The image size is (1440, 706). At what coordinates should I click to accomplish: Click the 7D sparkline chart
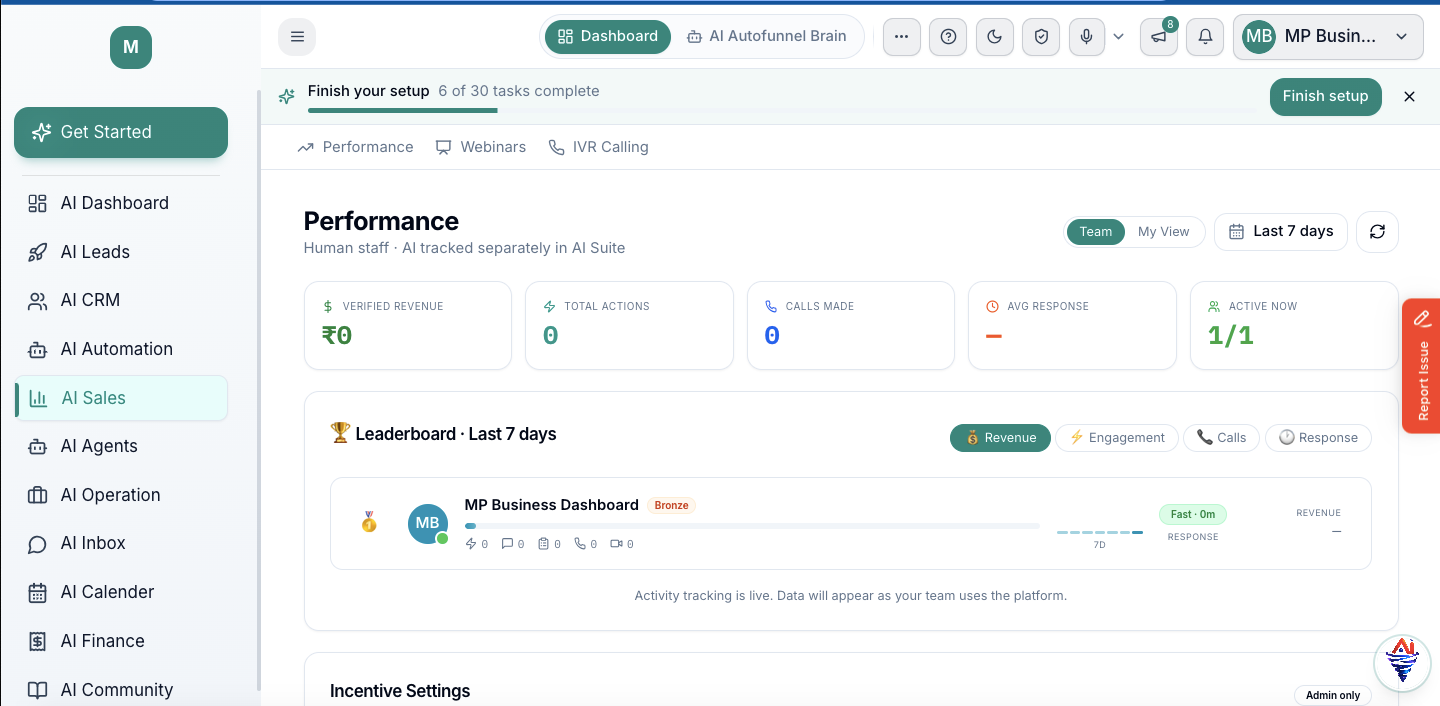point(1100,533)
